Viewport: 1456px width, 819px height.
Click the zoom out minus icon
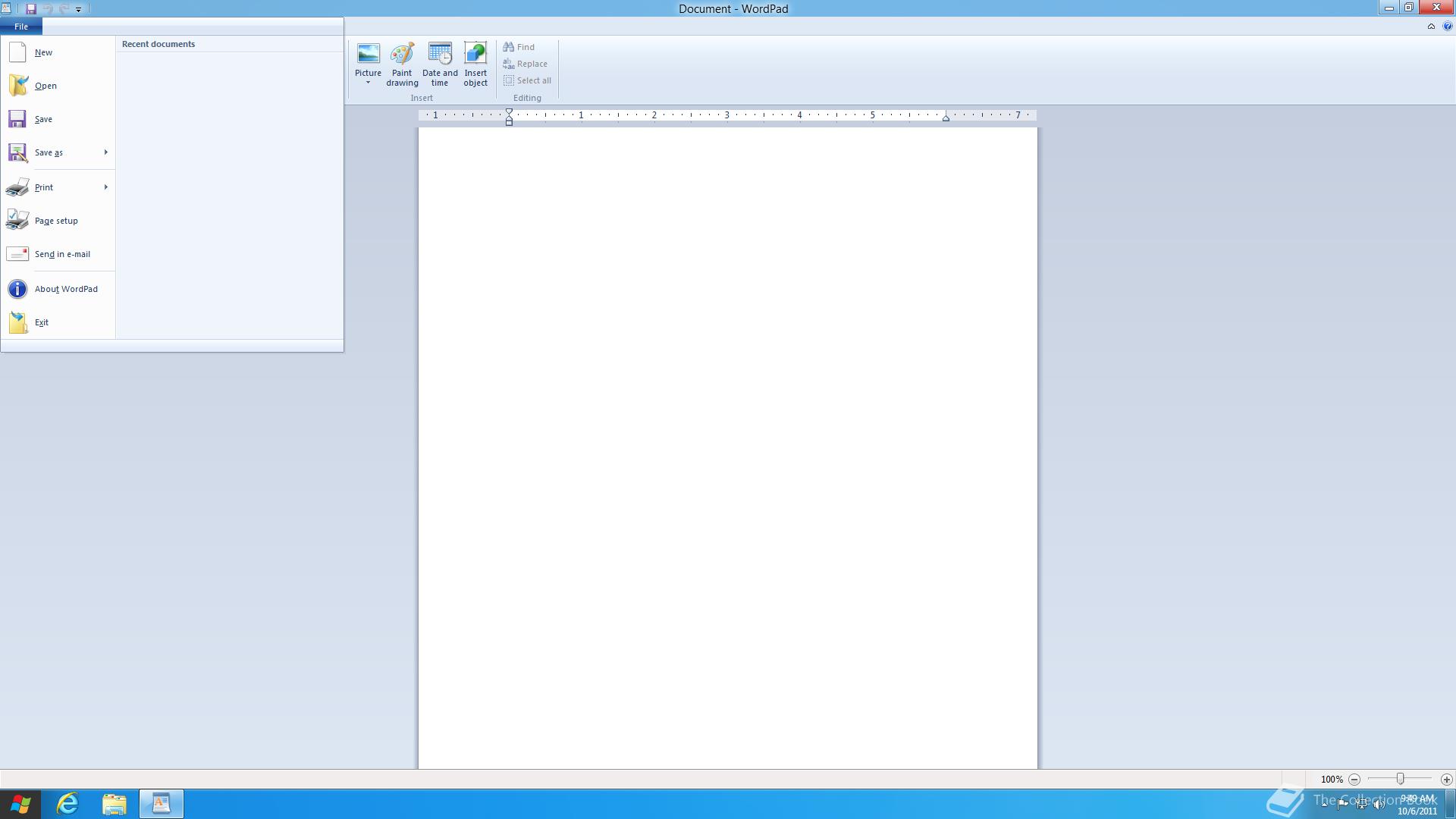pos(1354,780)
